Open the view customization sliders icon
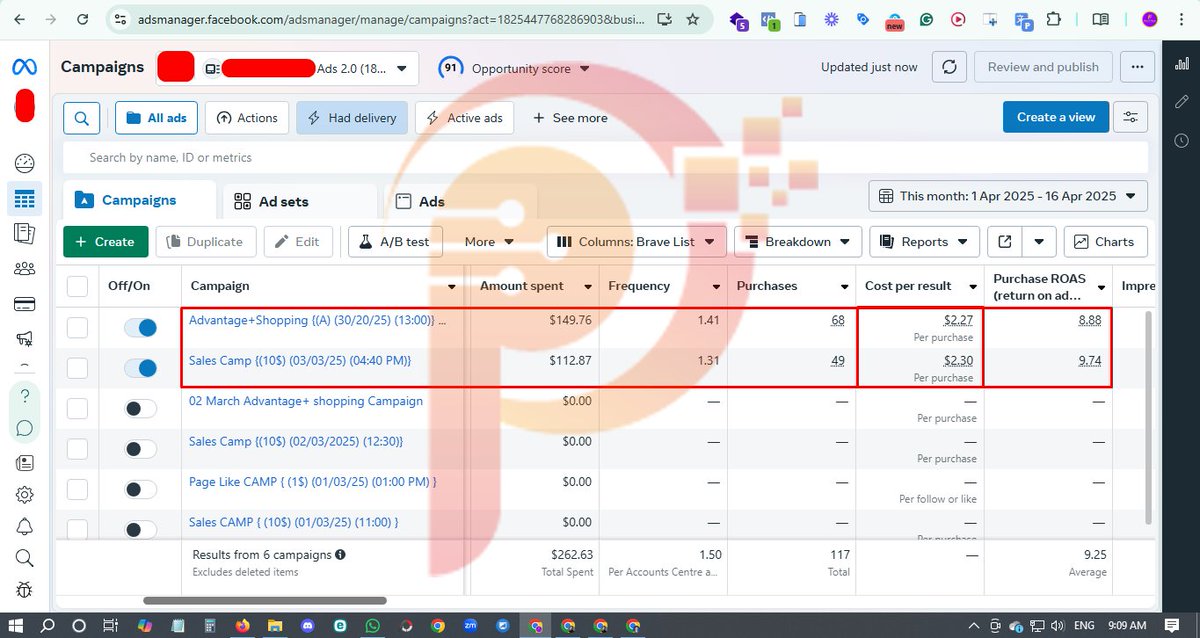The width and height of the screenshot is (1200, 638). (1131, 117)
